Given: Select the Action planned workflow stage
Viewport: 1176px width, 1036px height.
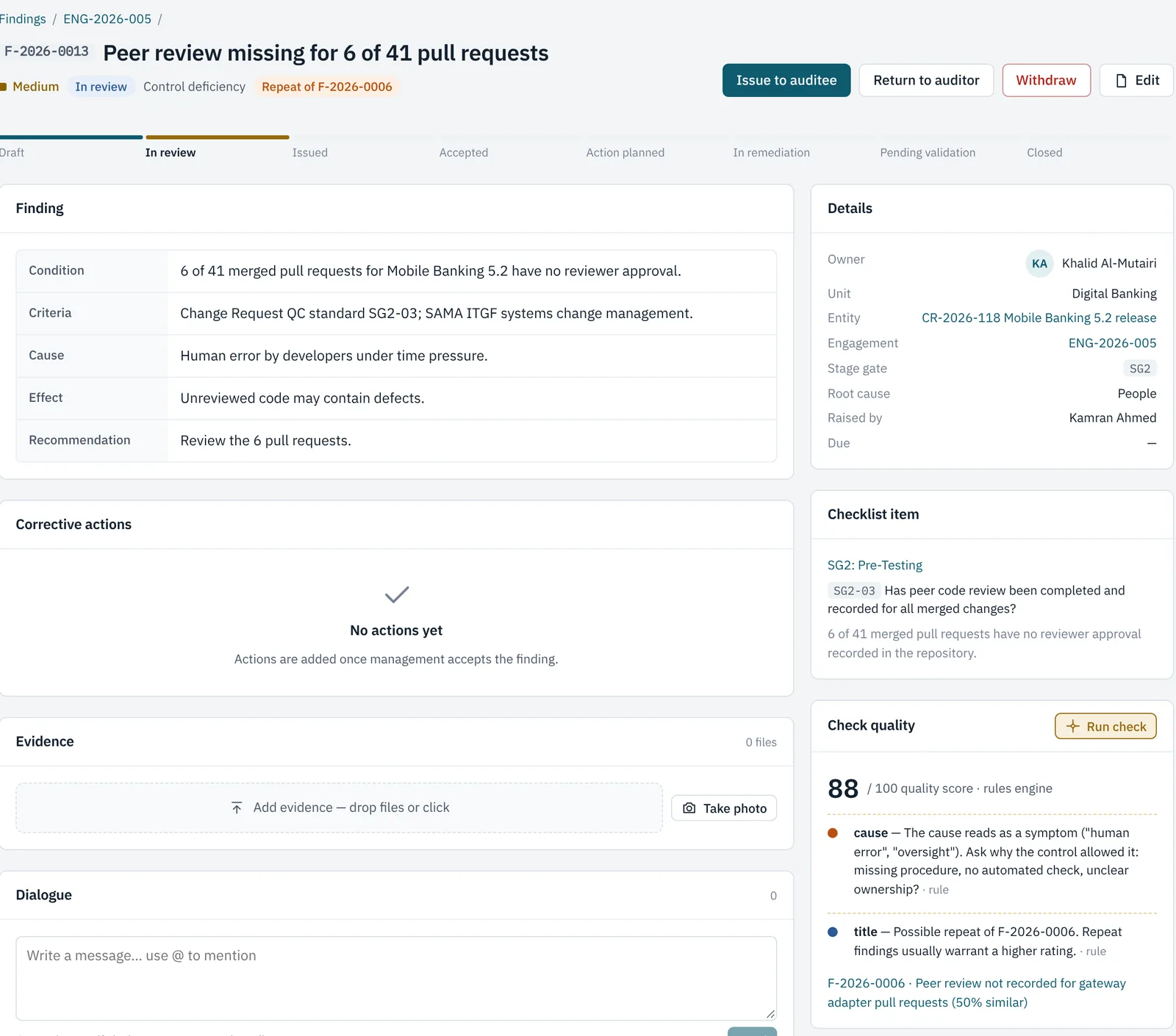Looking at the screenshot, I should click(x=625, y=152).
